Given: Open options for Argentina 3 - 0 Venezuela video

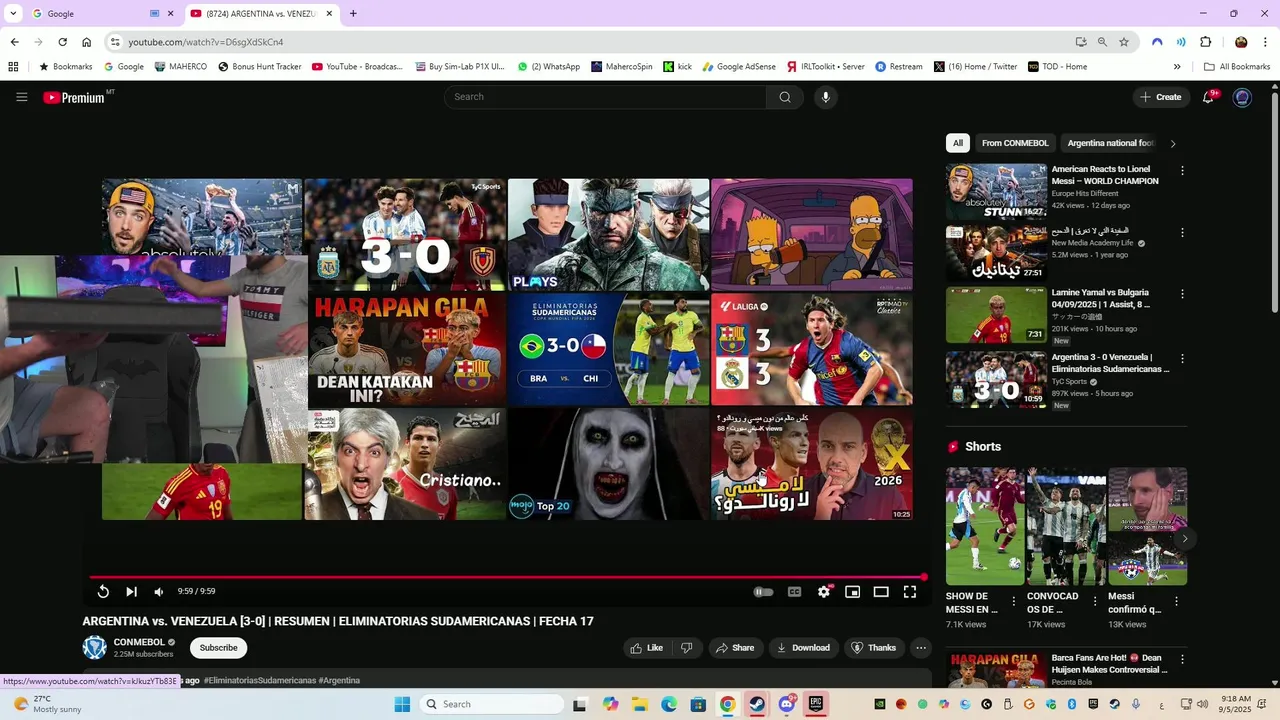Looking at the screenshot, I should 1182,359.
